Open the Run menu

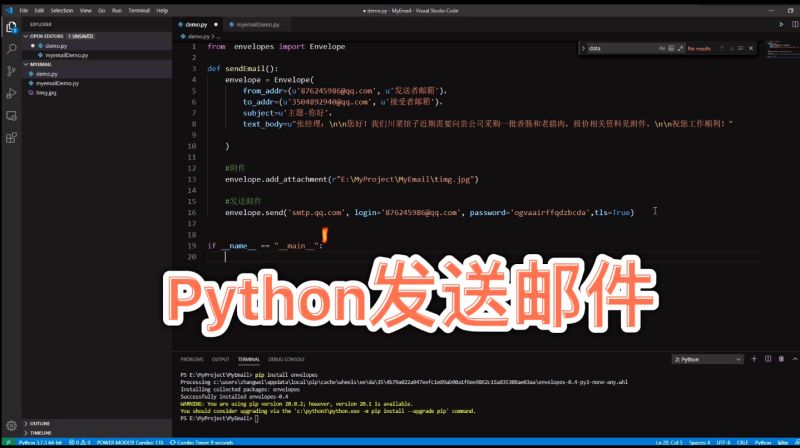(117, 10)
